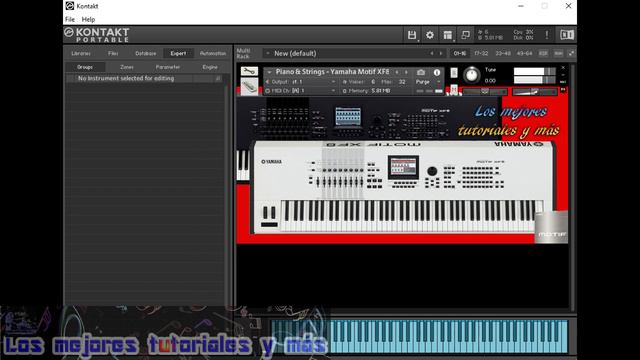
Task: Open the Help menu
Action: click(88, 19)
